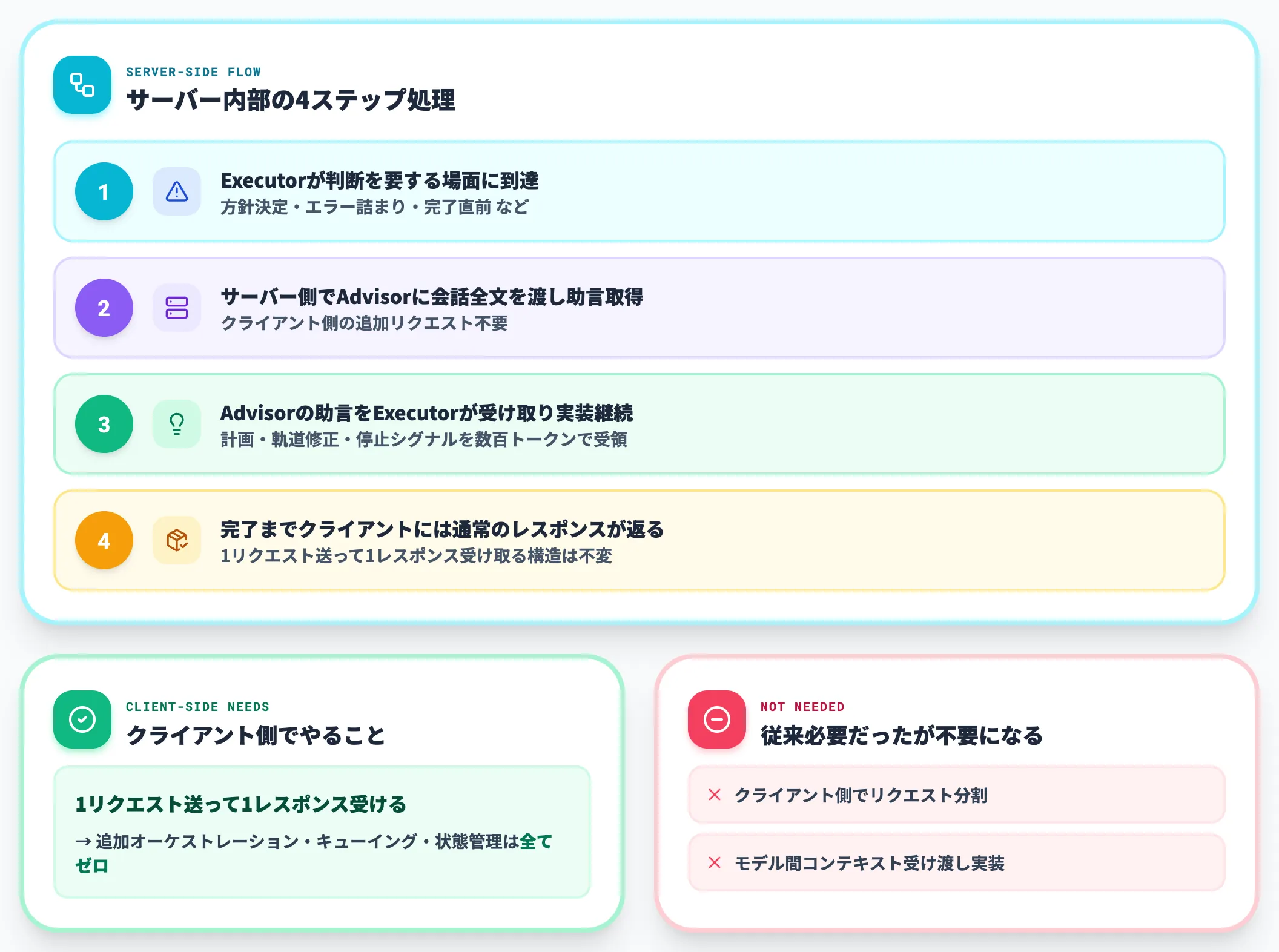Click the title 完了までクライアントには通常のレスポンスが返る
The height and width of the screenshot is (952, 1279).
442,529
